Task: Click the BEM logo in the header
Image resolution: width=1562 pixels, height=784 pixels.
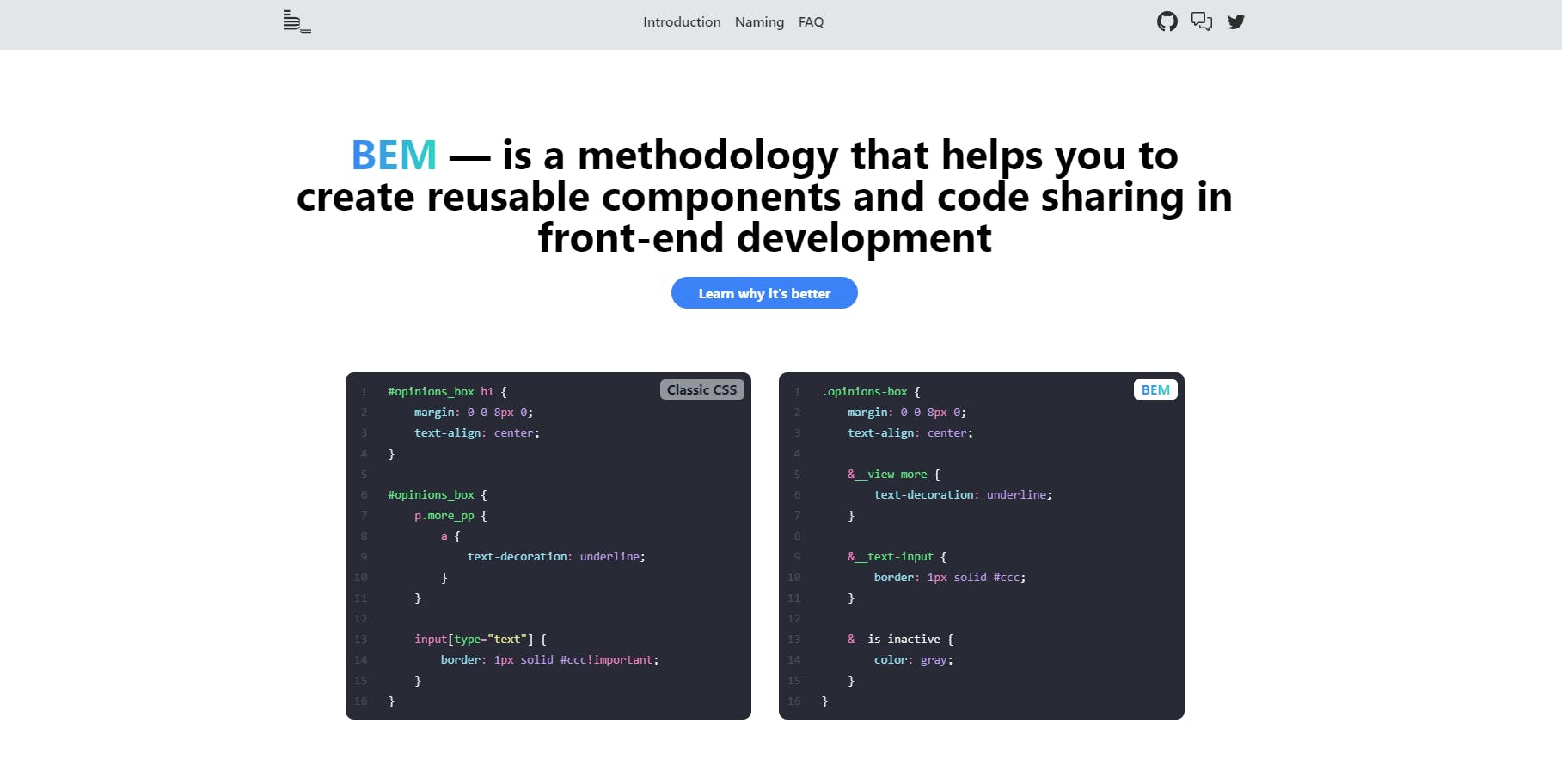Action: 297,21
